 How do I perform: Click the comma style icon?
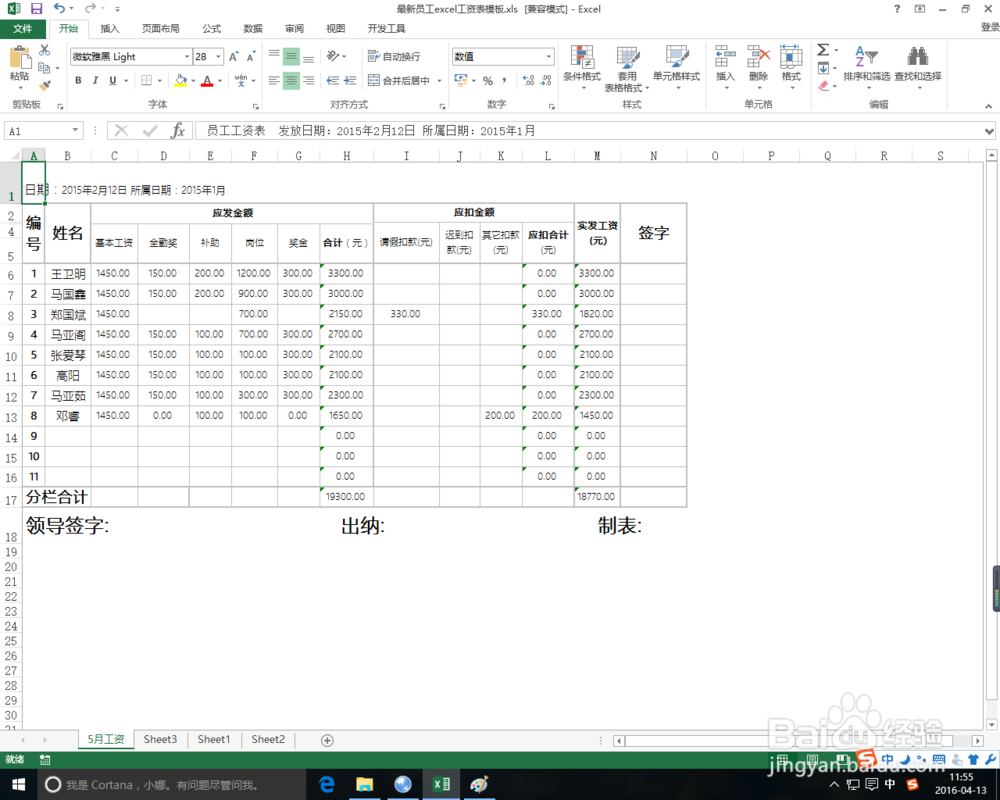tap(504, 80)
